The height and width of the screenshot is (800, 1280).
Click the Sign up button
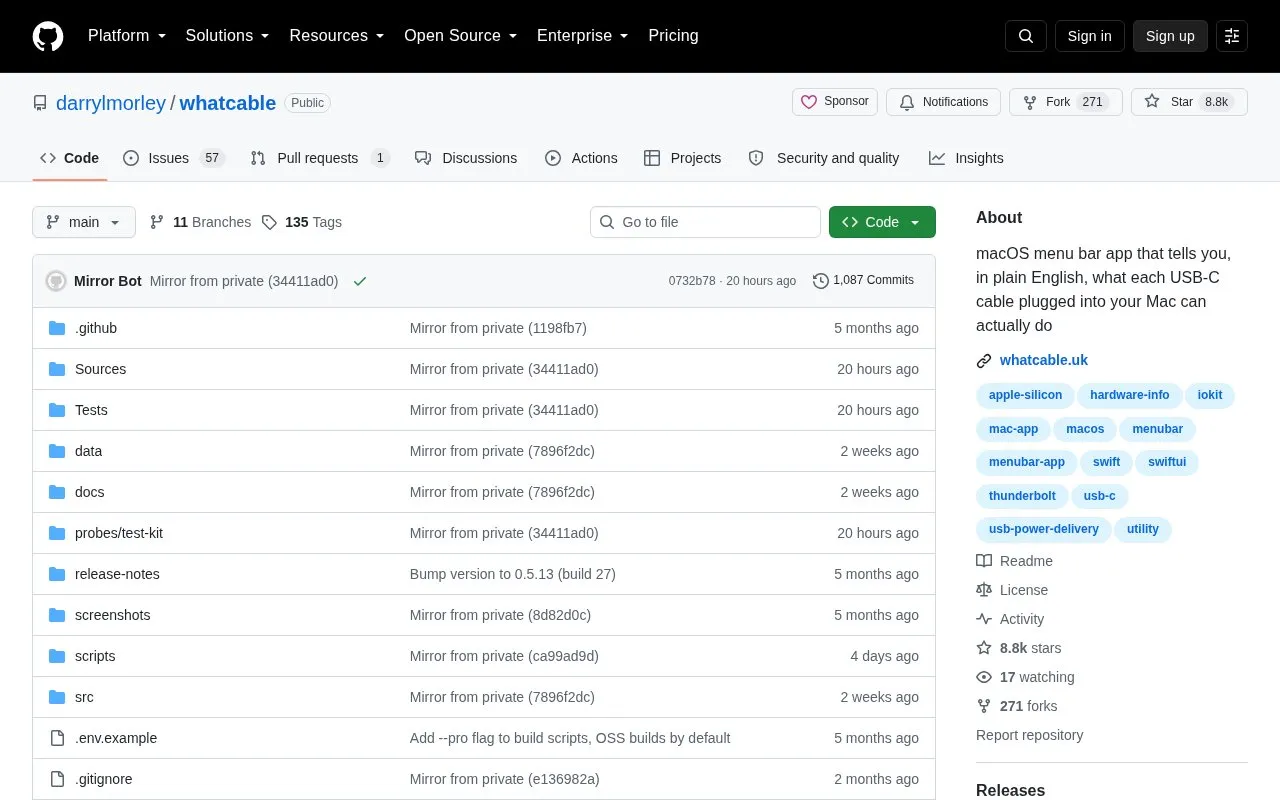pyautogui.click(x=1170, y=36)
